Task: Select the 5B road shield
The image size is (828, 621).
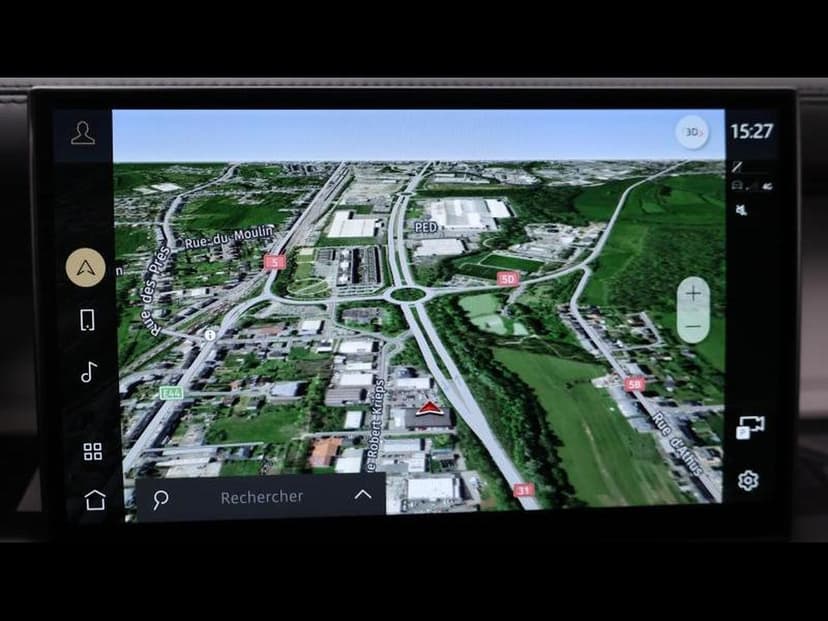Action: pos(634,384)
